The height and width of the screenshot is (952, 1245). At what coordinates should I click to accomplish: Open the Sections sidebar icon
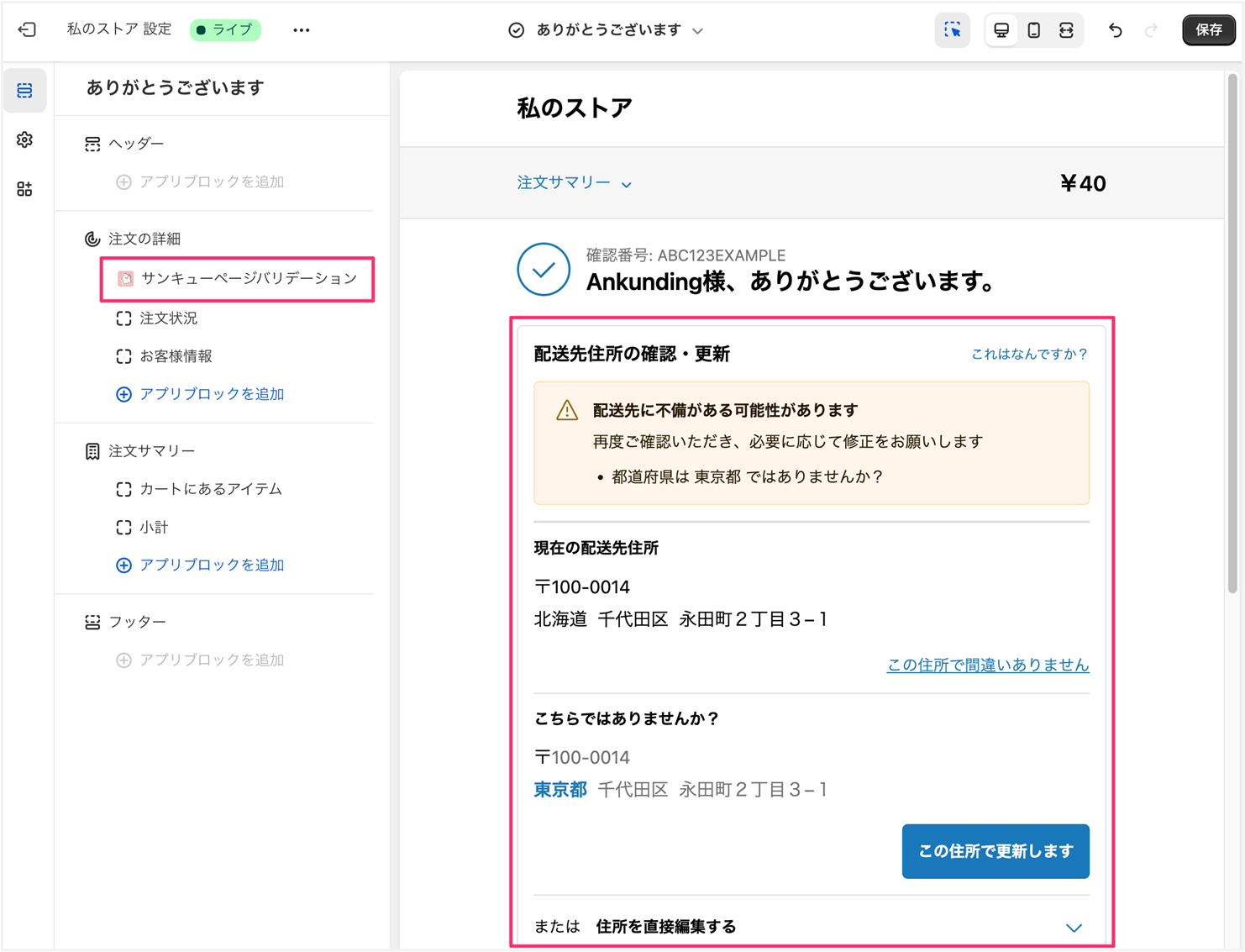(25, 91)
